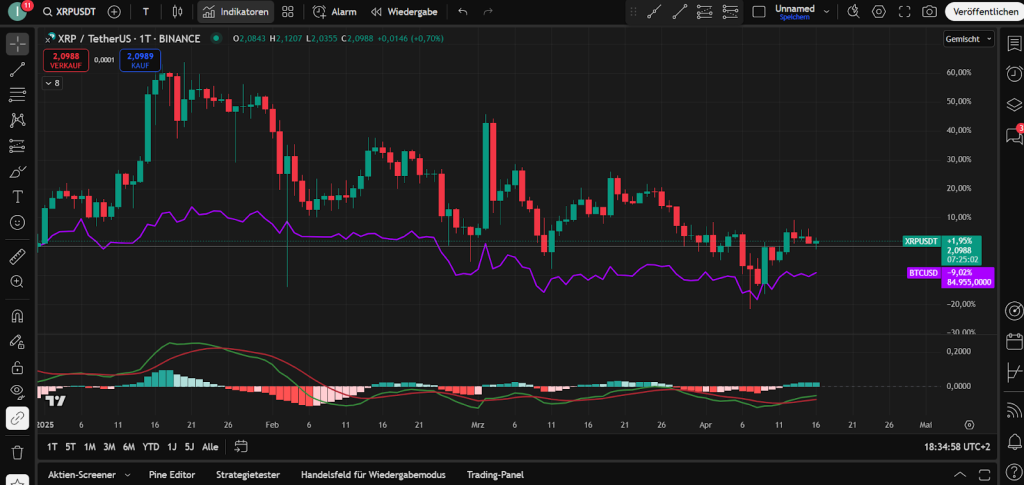The image size is (1024, 485).
Task: Select the crosshair cursor tool
Action: pos(18,44)
